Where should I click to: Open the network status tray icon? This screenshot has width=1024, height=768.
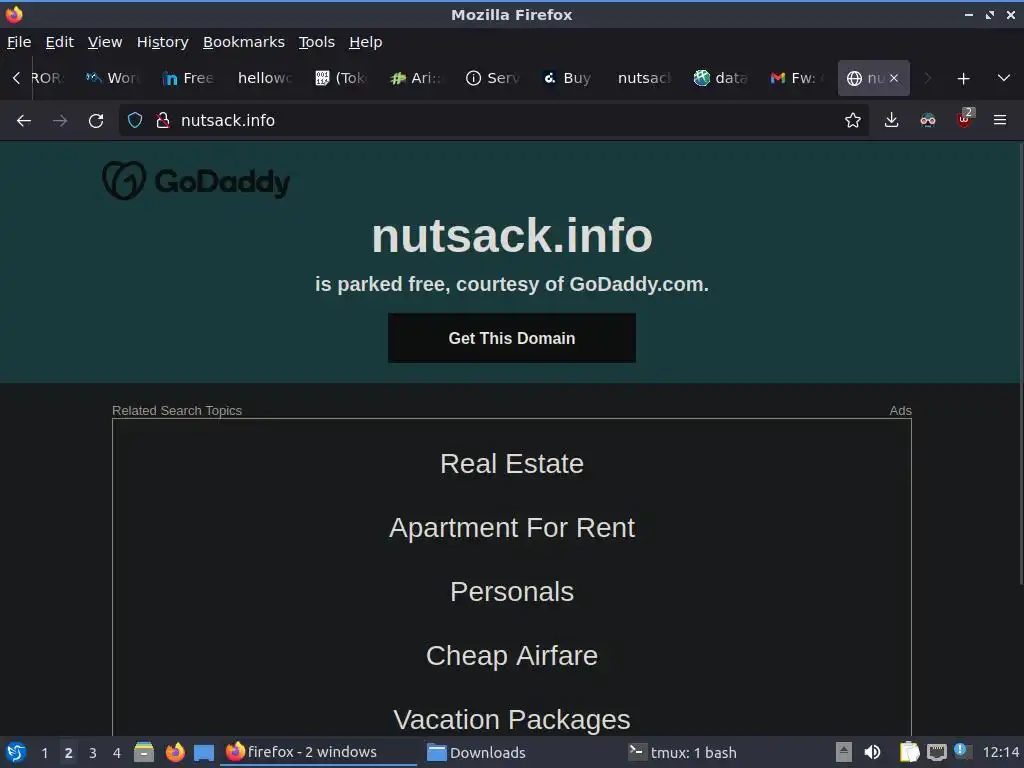point(937,752)
